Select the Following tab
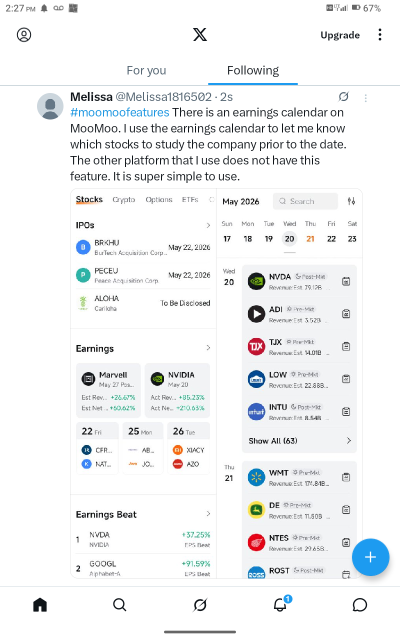The width and height of the screenshot is (400, 640). point(253,71)
